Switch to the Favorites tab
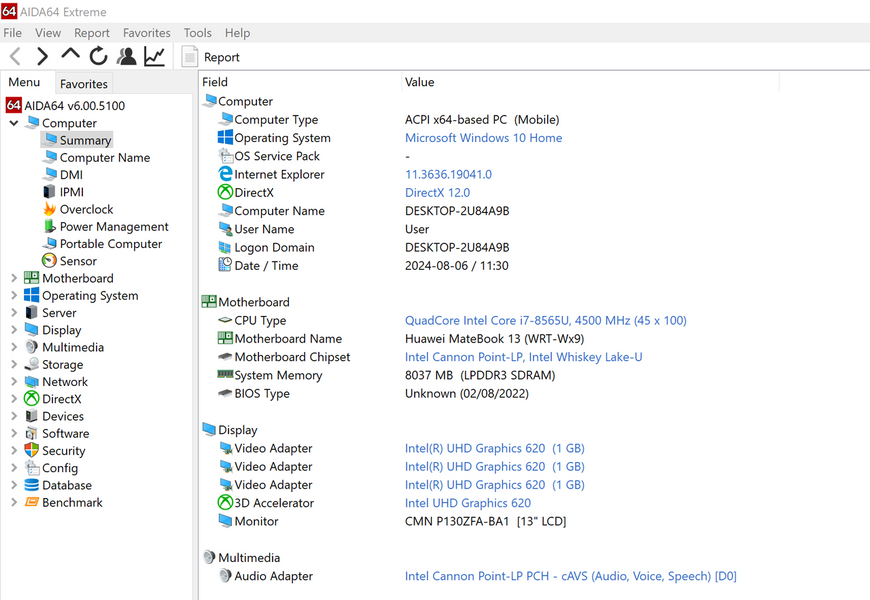 (84, 84)
